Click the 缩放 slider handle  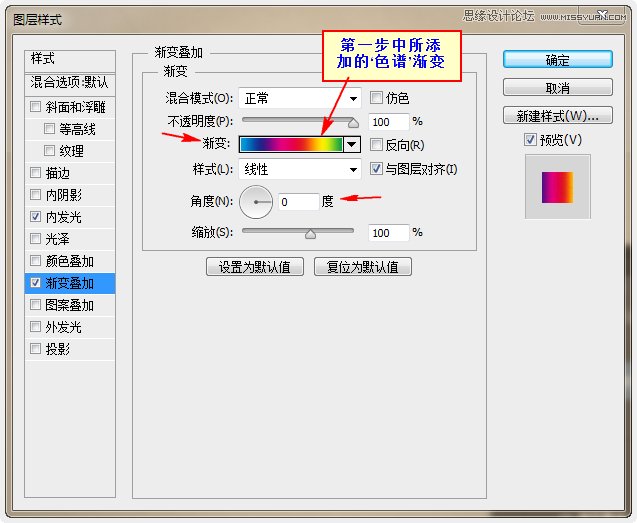310,234
